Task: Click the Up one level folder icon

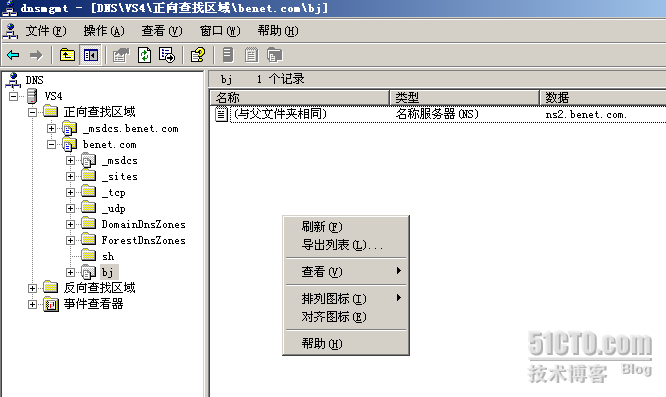Action: tap(67, 55)
